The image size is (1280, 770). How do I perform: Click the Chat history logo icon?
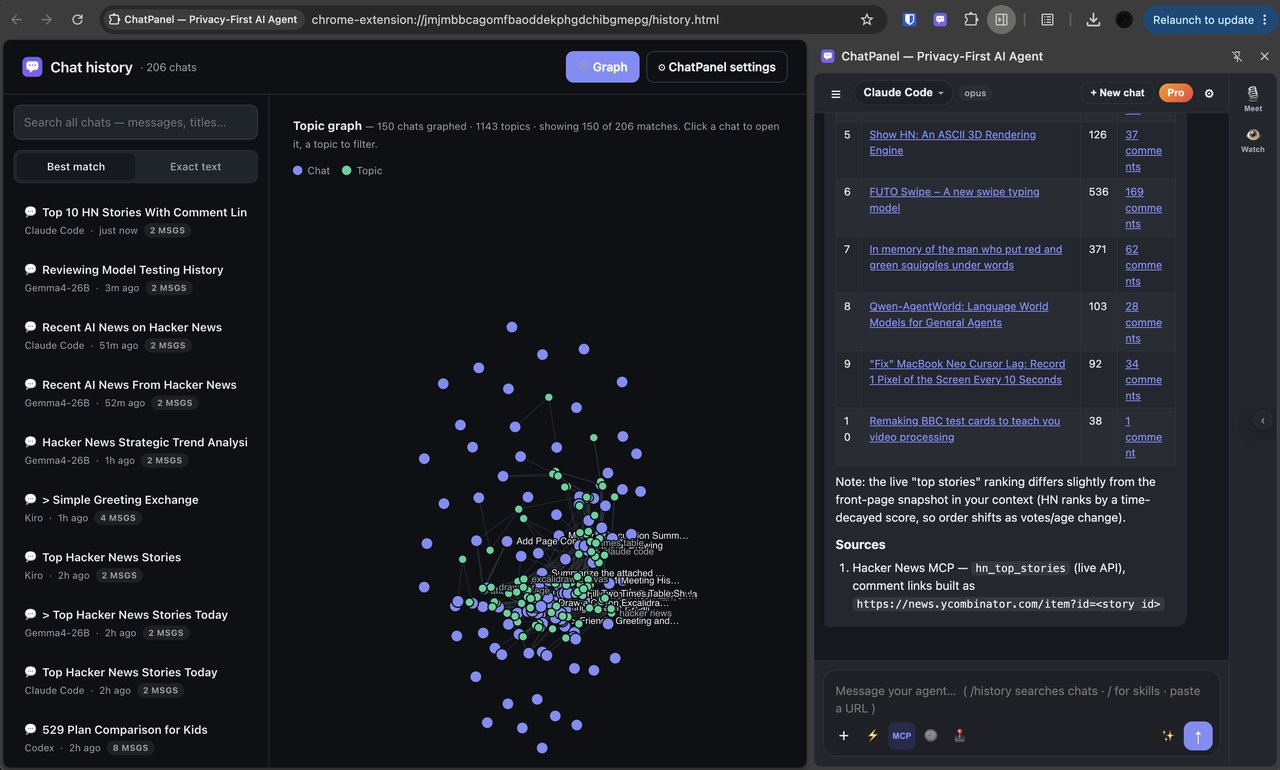[32, 67]
